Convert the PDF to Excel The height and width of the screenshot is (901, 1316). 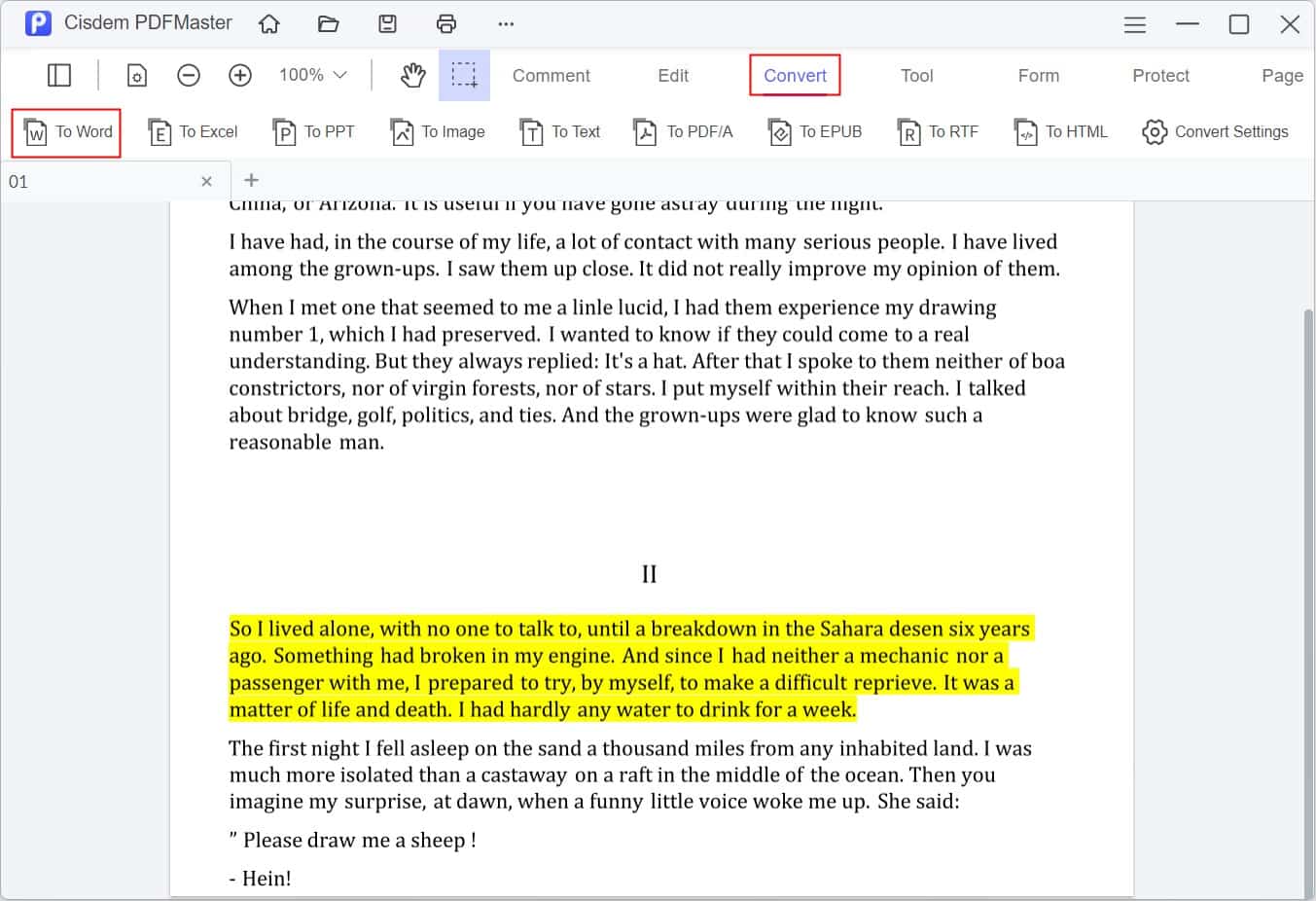(194, 131)
